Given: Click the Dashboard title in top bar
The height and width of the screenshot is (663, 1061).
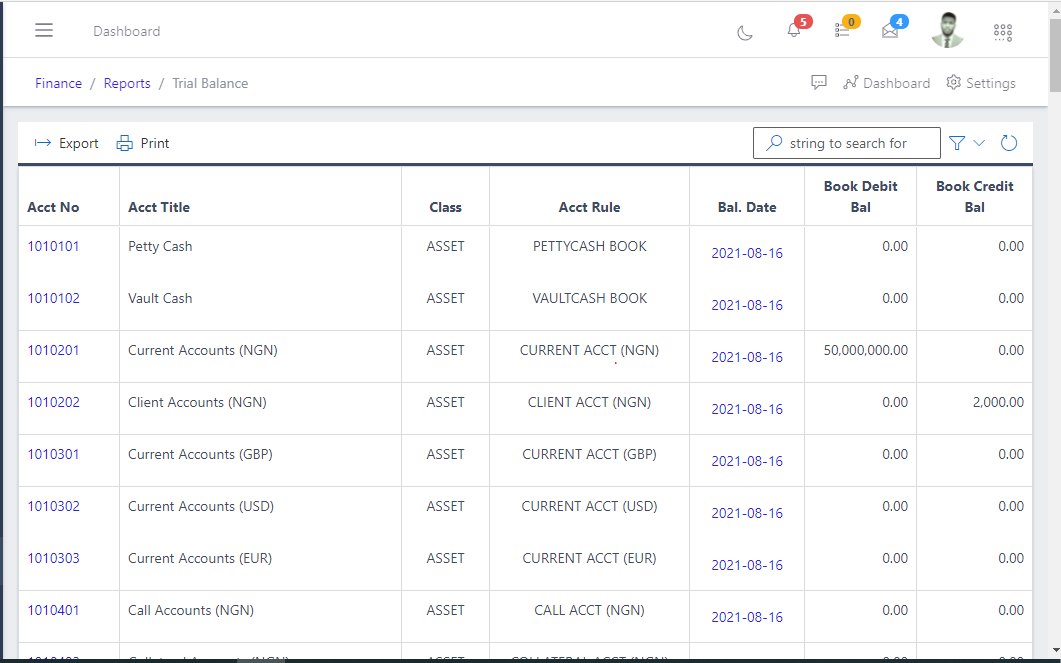Looking at the screenshot, I should (127, 31).
